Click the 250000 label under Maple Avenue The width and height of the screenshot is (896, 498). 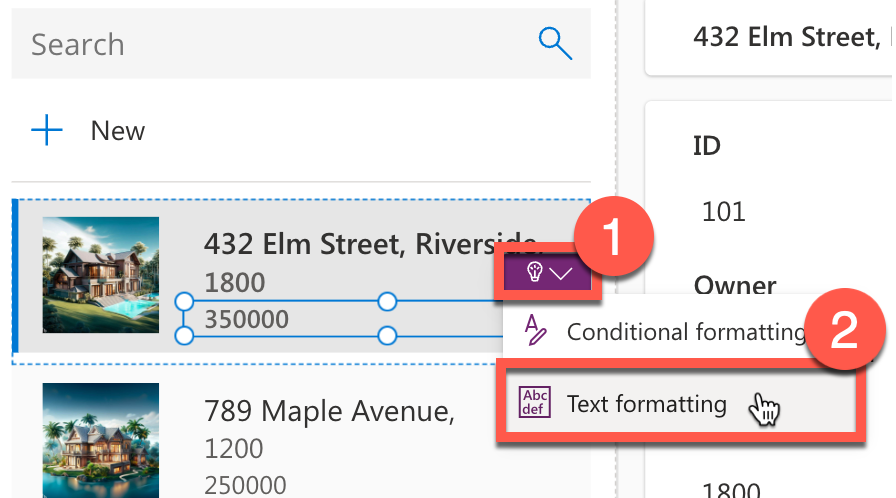(x=246, y=485)
